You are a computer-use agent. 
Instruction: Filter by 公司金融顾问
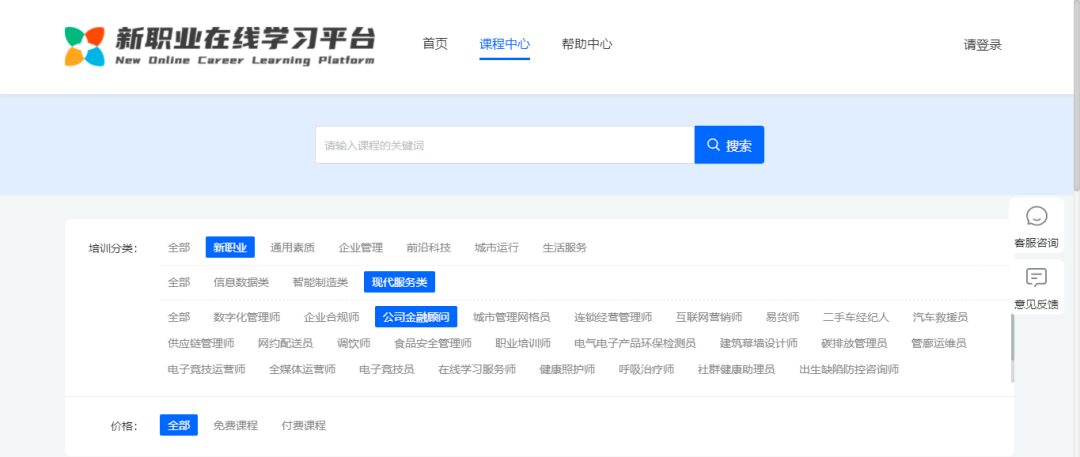click(x=416, y=317)
